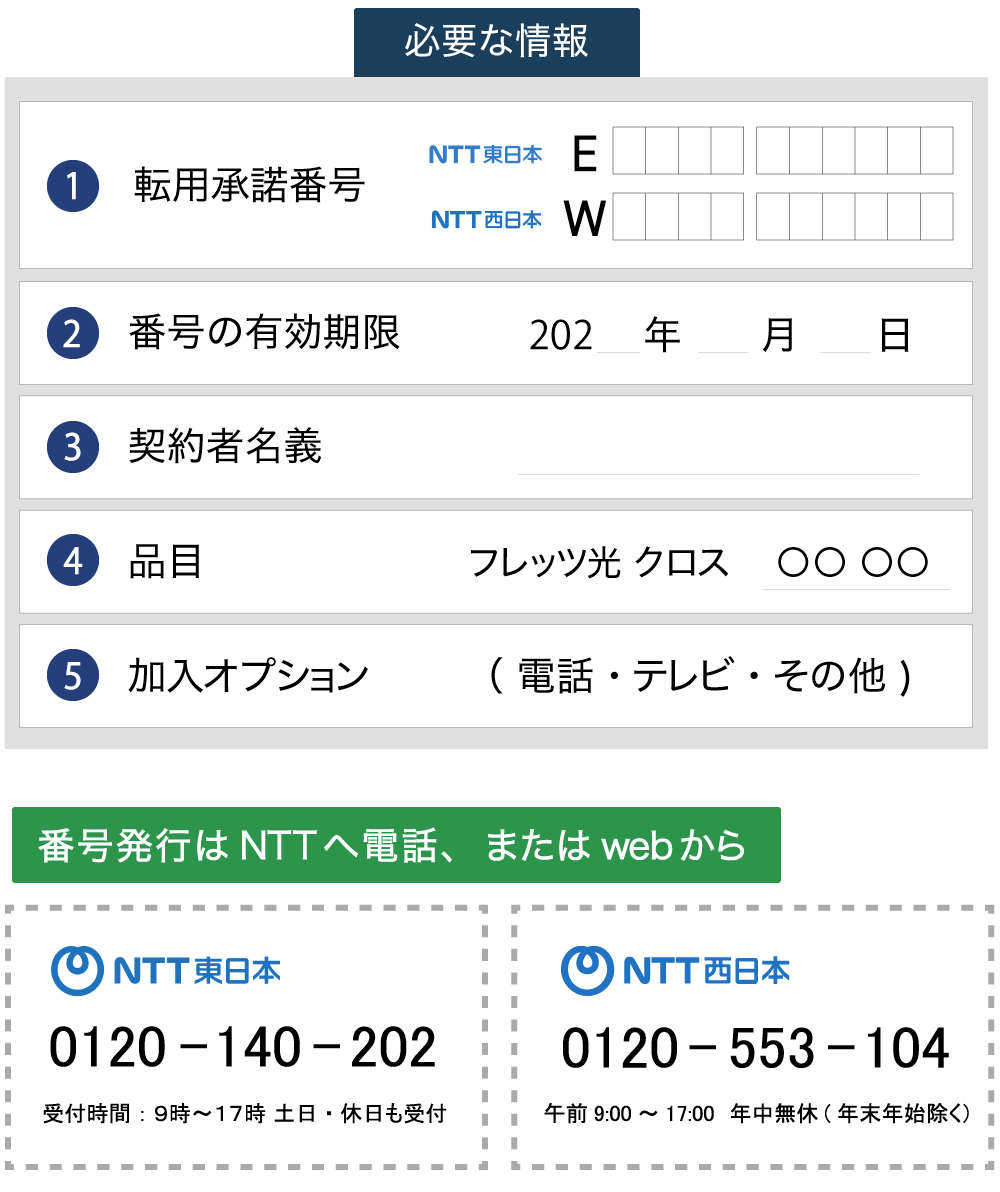Click the small NTT西日本 logo beside W
The width and height of the screenshot is (1000, 1192).
pos(486,219)
